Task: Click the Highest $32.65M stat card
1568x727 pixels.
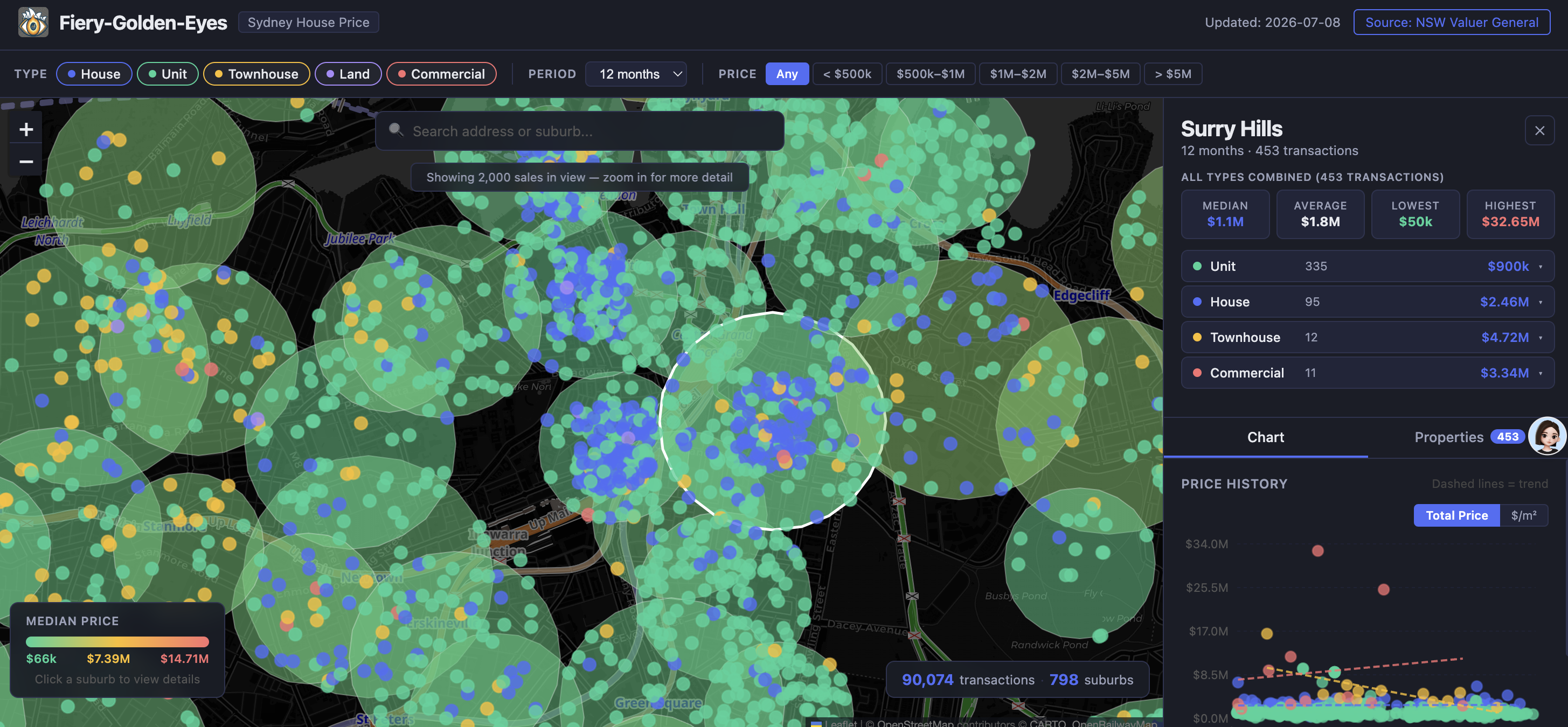Action: coord(1510,214)
